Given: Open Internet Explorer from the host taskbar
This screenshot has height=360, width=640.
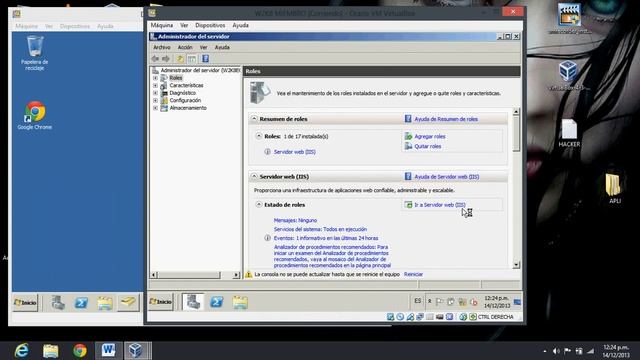Looking at the screenshot, I should [x=21, y=351].
